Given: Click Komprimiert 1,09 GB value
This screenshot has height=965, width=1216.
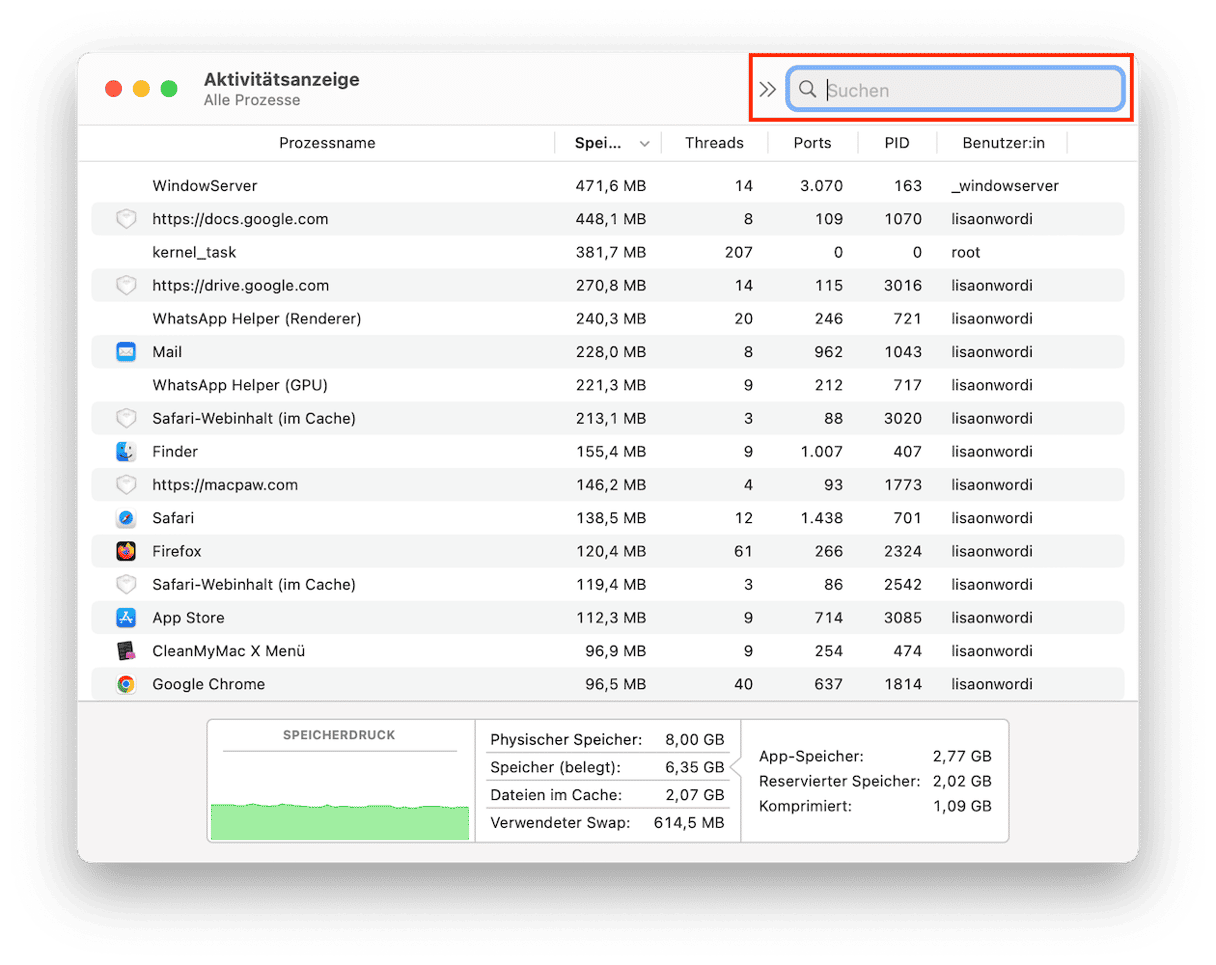Looking at the screenshot, I should (962, 805).
